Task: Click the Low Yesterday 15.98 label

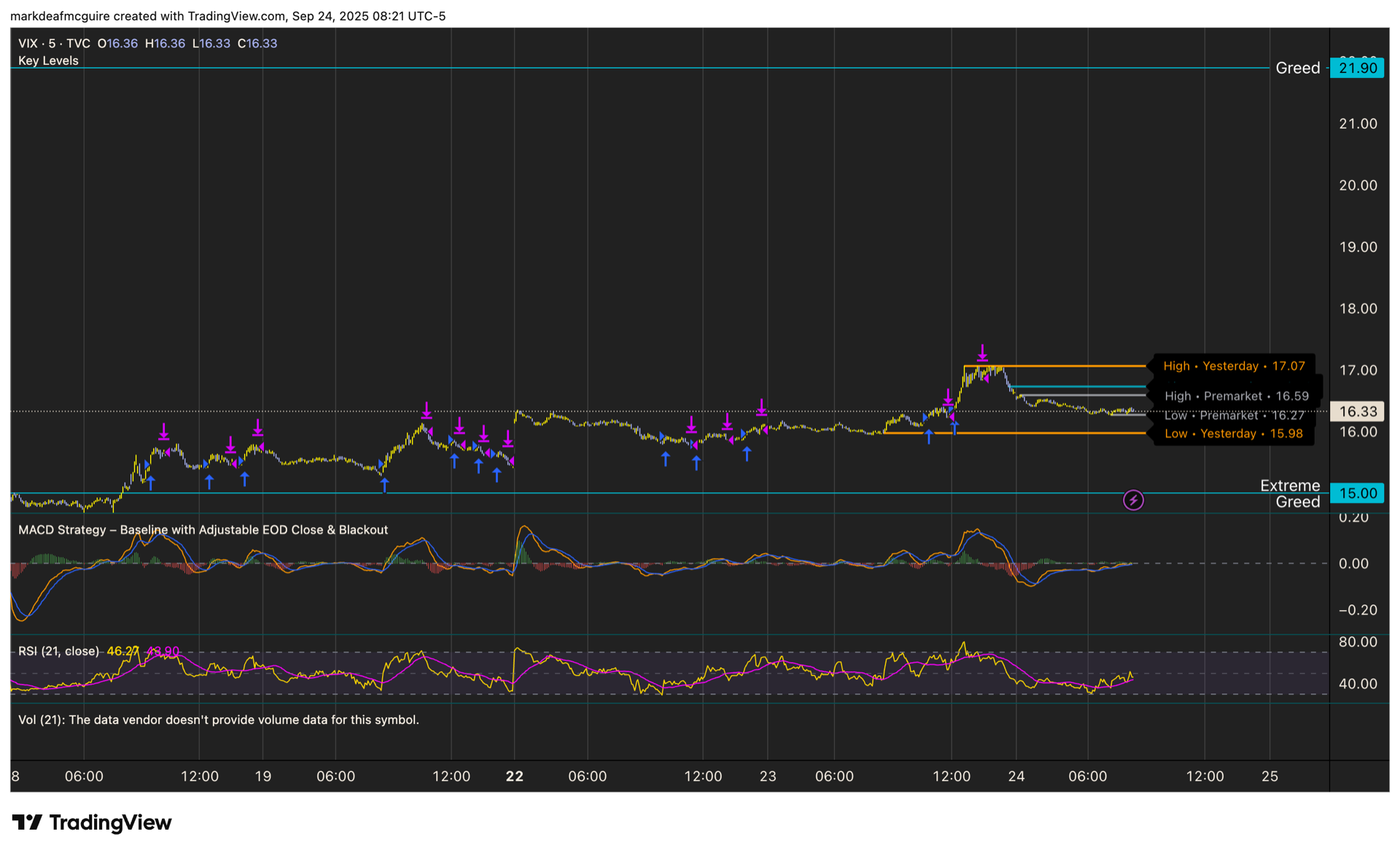Action: tap(1234, 433)
